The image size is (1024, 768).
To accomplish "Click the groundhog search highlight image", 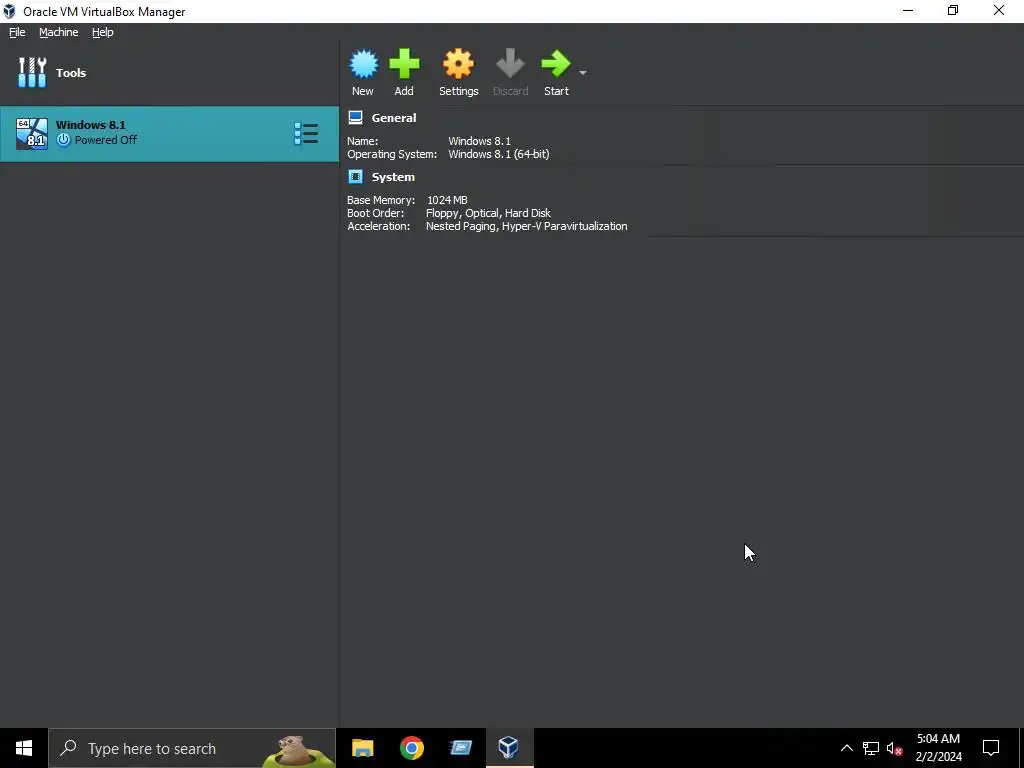I will click(296, 750).
